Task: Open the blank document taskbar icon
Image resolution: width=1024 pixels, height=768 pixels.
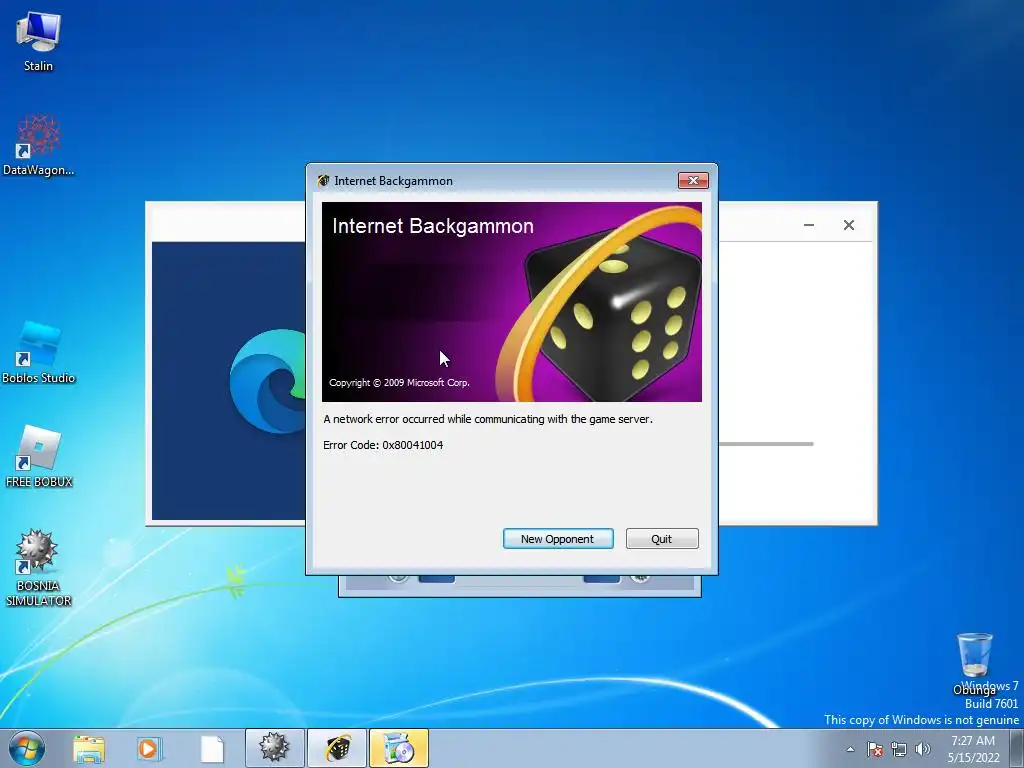Action: [212, 748]
